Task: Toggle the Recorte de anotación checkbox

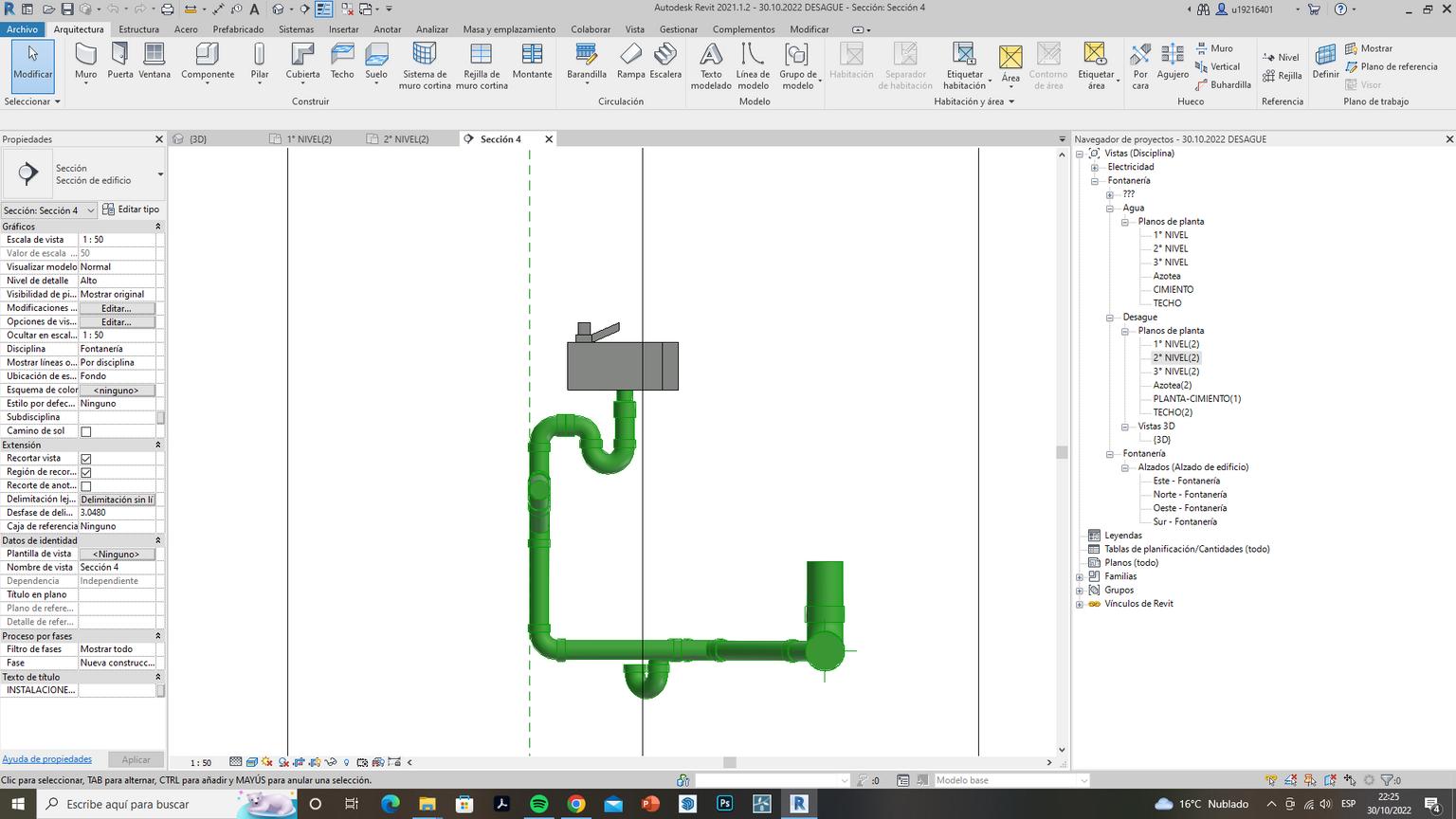Action: (x=86, y=486)
